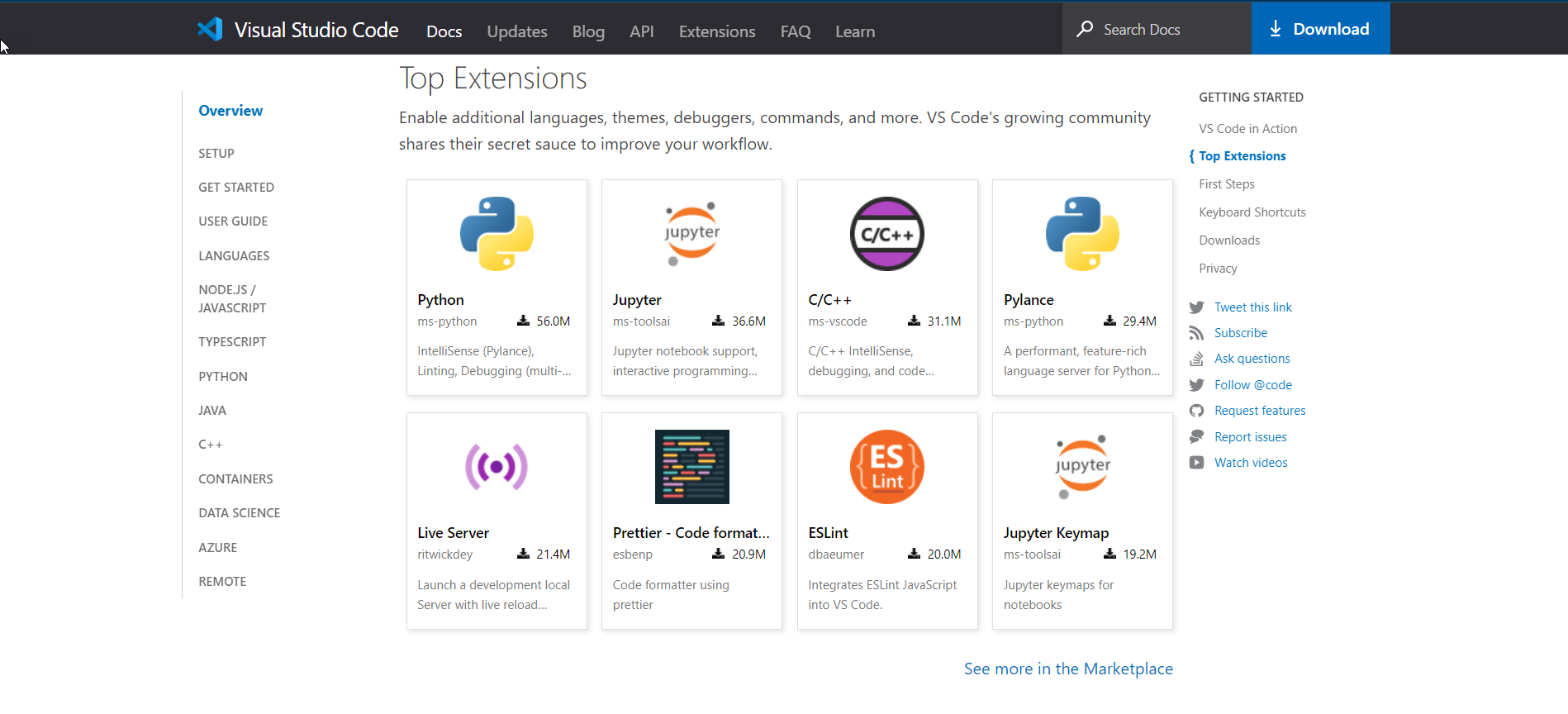Jump to Privacy section link
Viewport: 1568px width, 714px height.
1218,268
